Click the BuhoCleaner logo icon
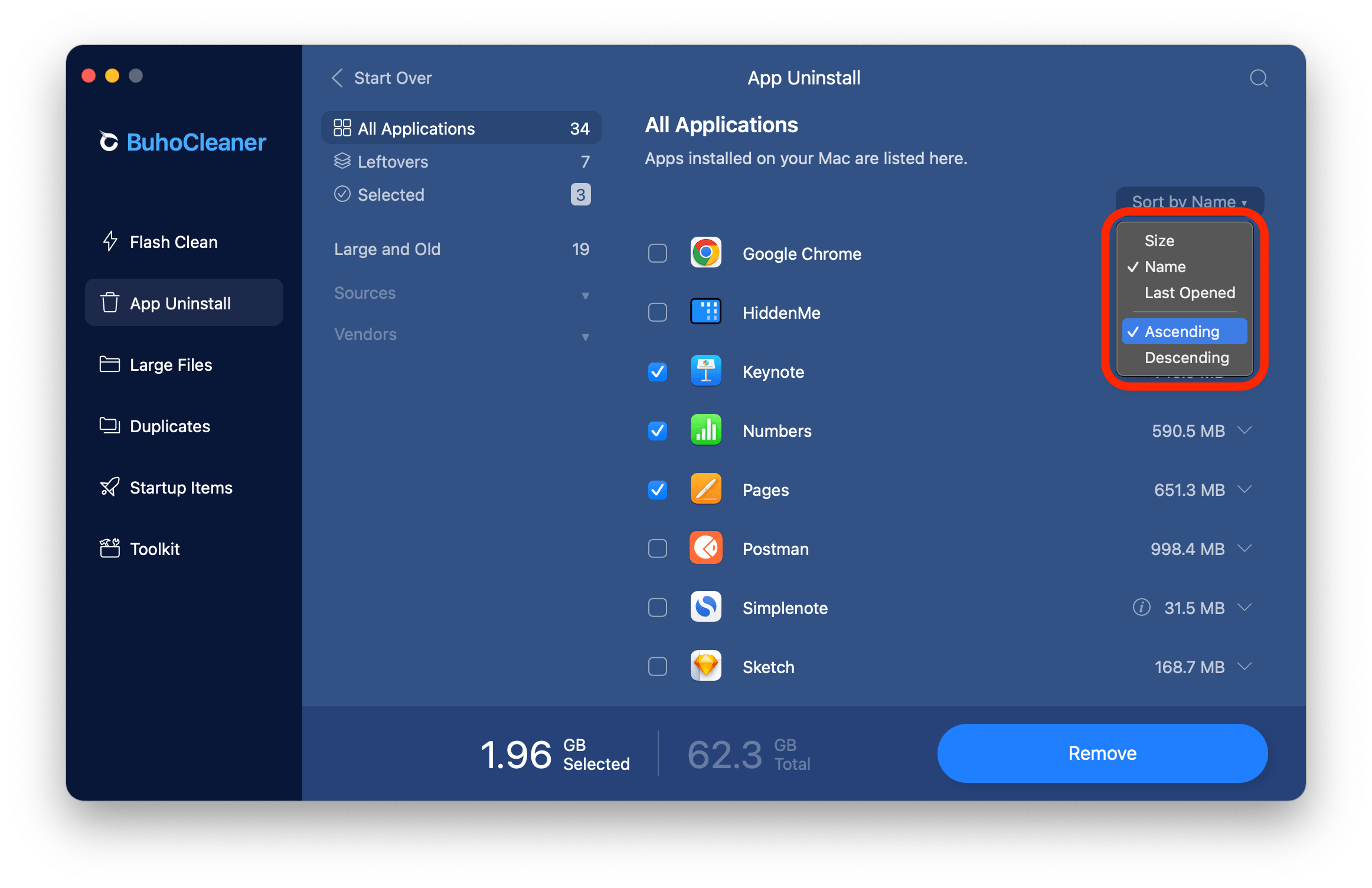The height and width of the screenshot is (888, 1372). click(x=109, y=142)
